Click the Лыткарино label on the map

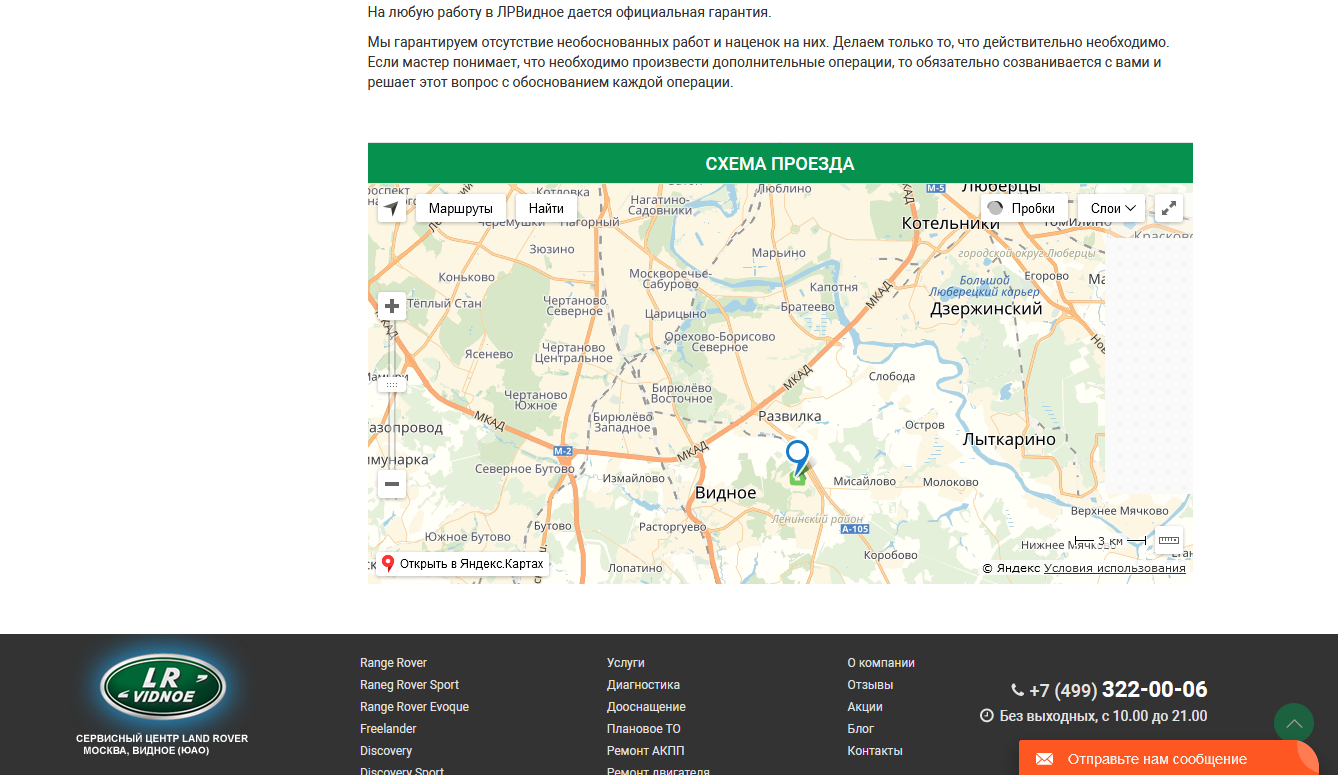(1009, 439)
